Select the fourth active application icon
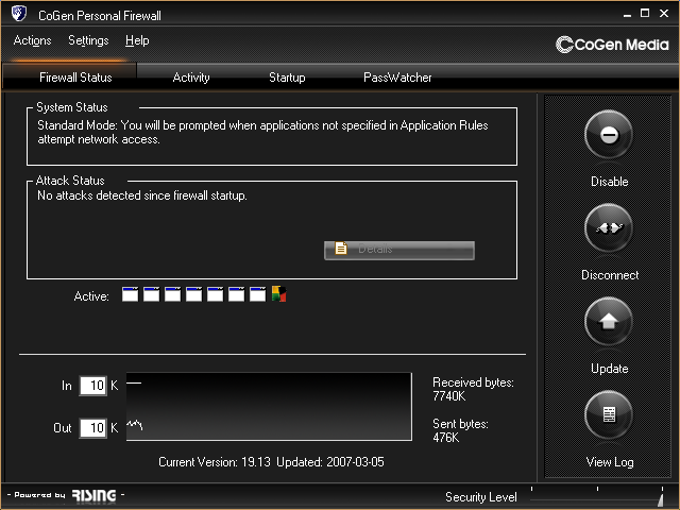Screen dimensions: 680x510 pyautogui.click(x=194, y=294)
